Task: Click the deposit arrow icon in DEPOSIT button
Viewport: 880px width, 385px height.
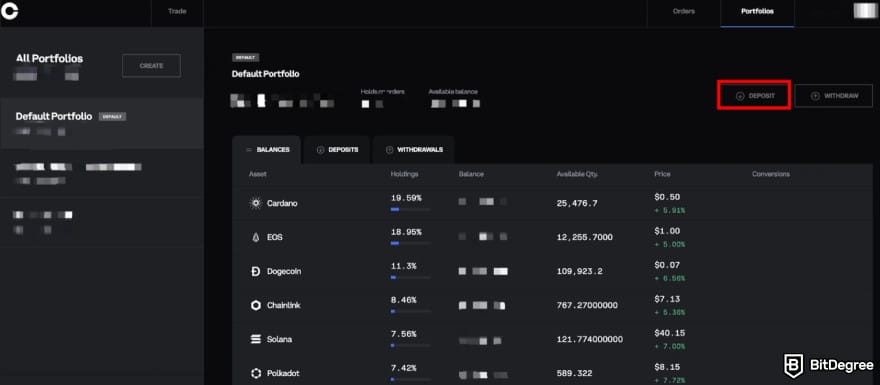Action: [740, 97]
